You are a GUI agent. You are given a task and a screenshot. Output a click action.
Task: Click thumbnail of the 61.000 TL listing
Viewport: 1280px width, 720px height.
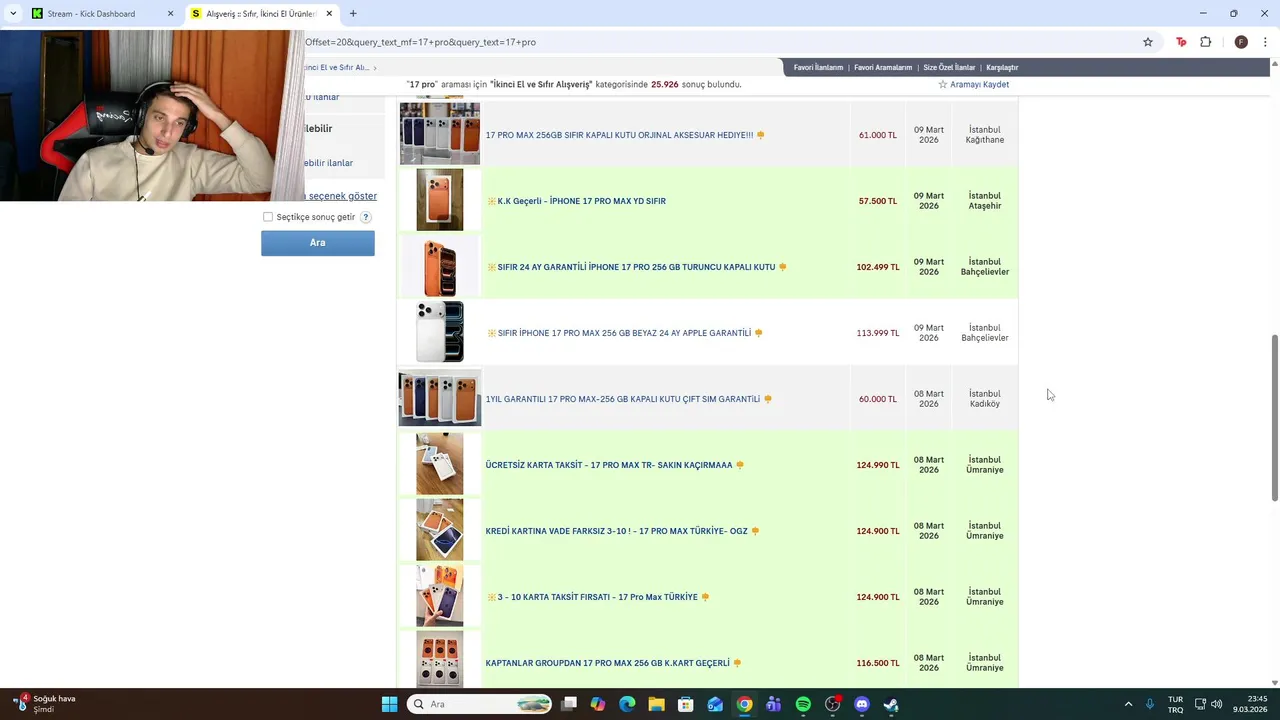tap(440, 133)
